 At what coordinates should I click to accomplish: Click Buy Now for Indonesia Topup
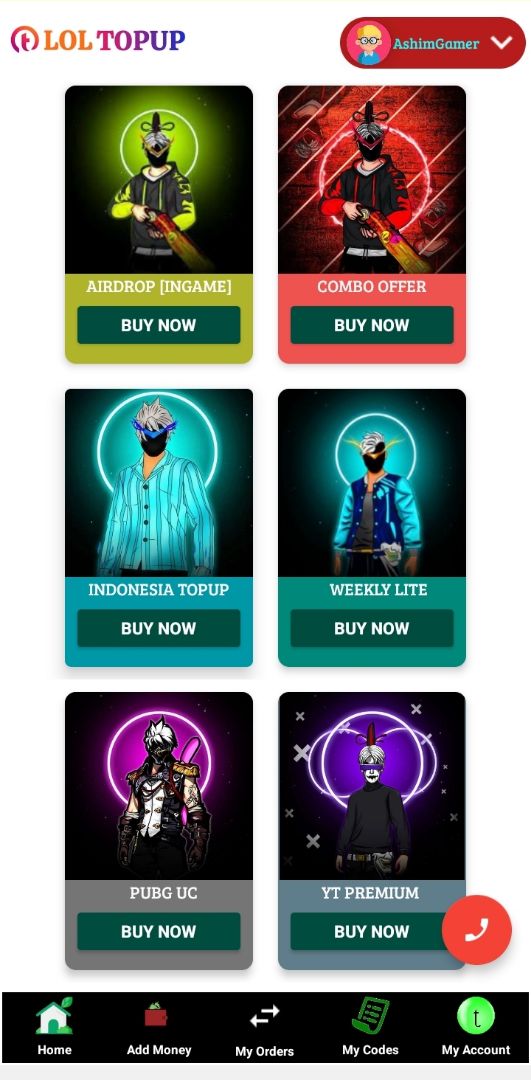pyautogui.click(x=158, y=628)
